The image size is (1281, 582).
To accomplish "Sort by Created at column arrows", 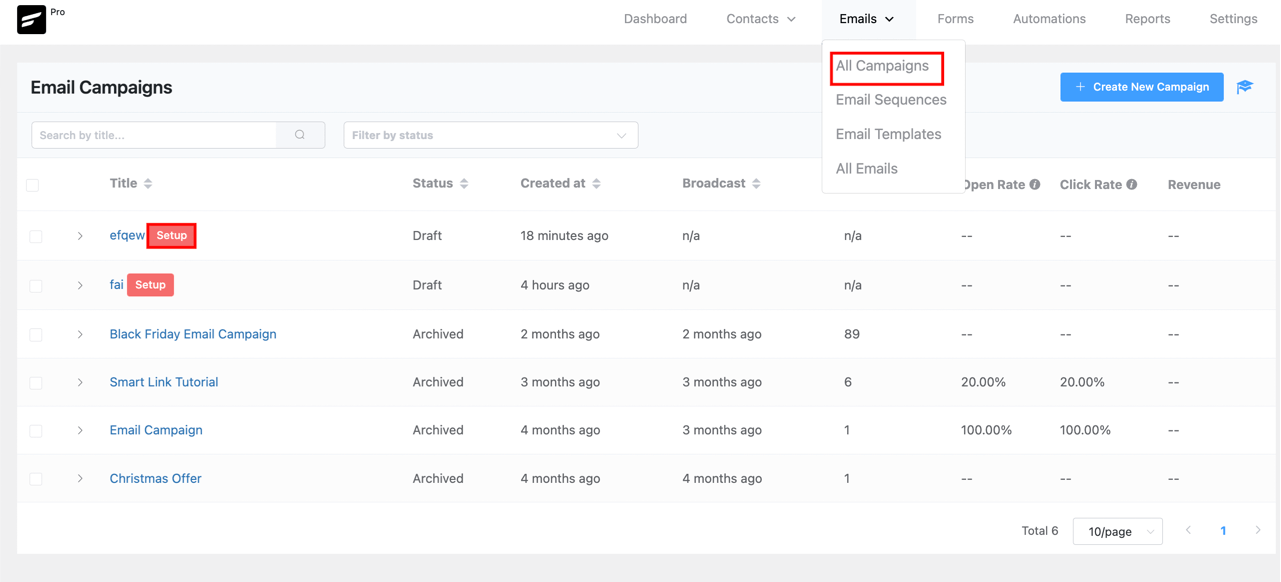I will click(597, 184).
